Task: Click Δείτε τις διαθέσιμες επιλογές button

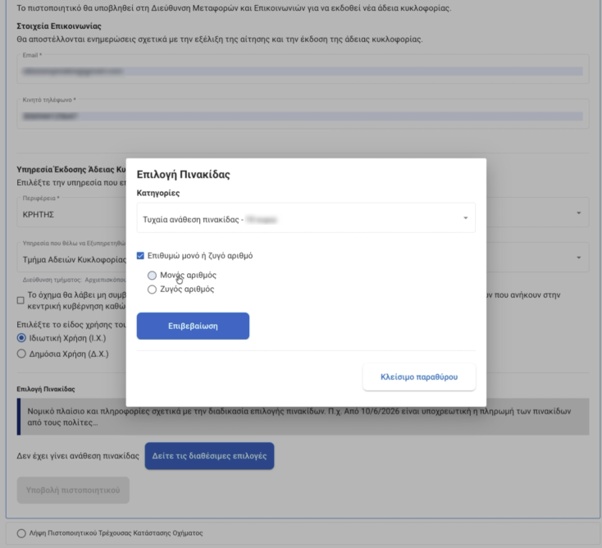Action: click(209, 456)
